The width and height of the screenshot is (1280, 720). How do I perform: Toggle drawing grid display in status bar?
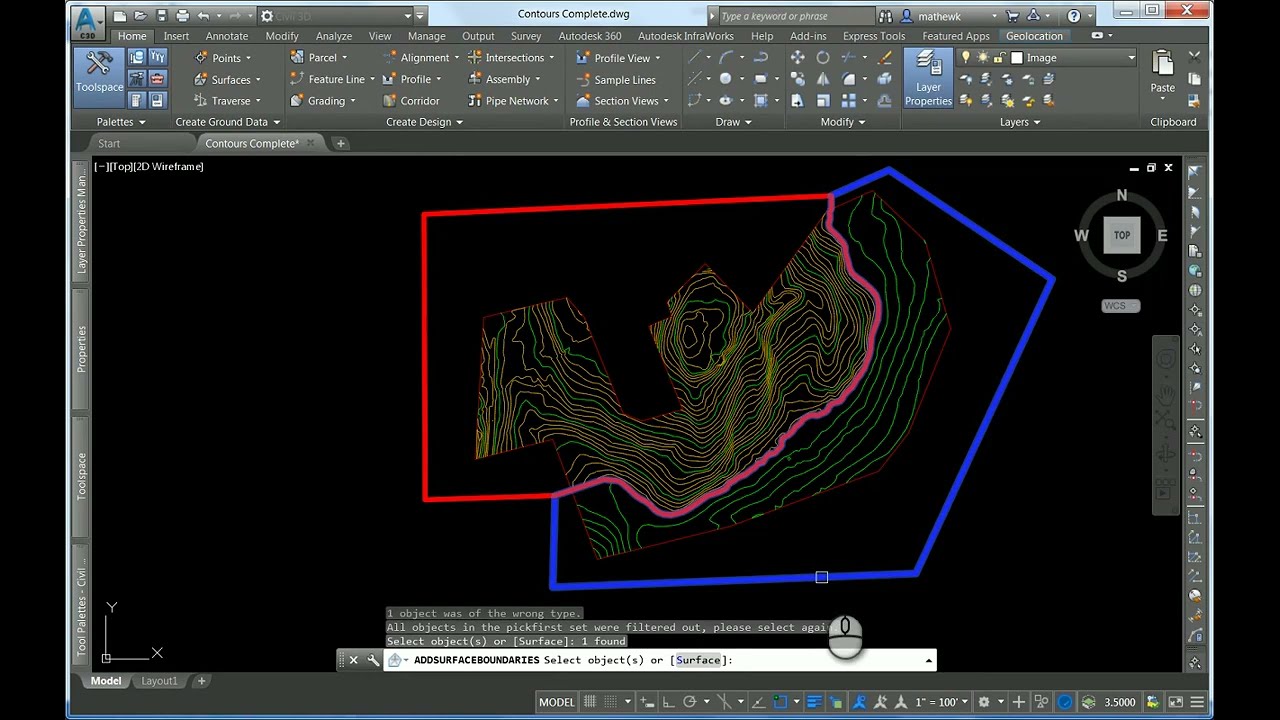click(x=590, y=702)
